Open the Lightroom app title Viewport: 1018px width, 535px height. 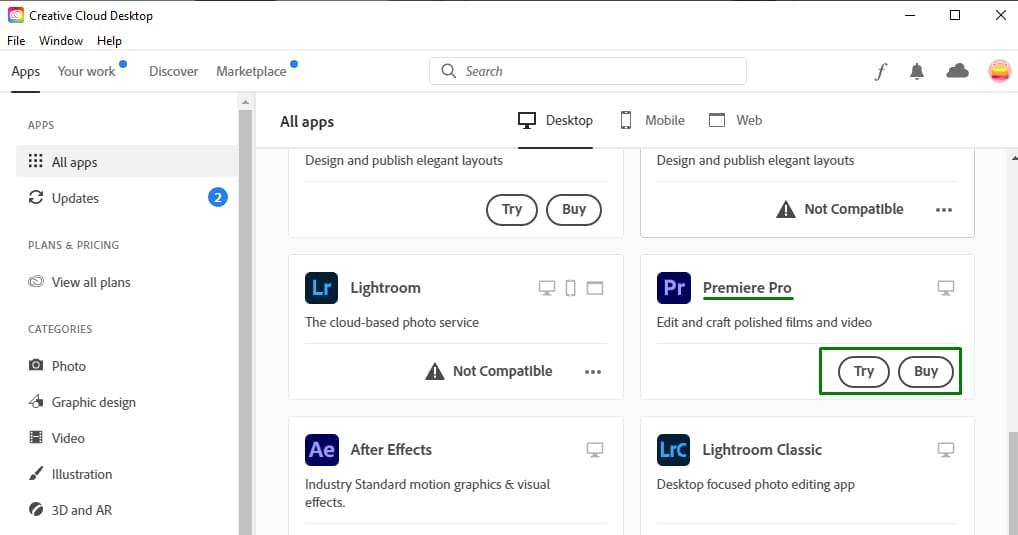tap(386, 288)
